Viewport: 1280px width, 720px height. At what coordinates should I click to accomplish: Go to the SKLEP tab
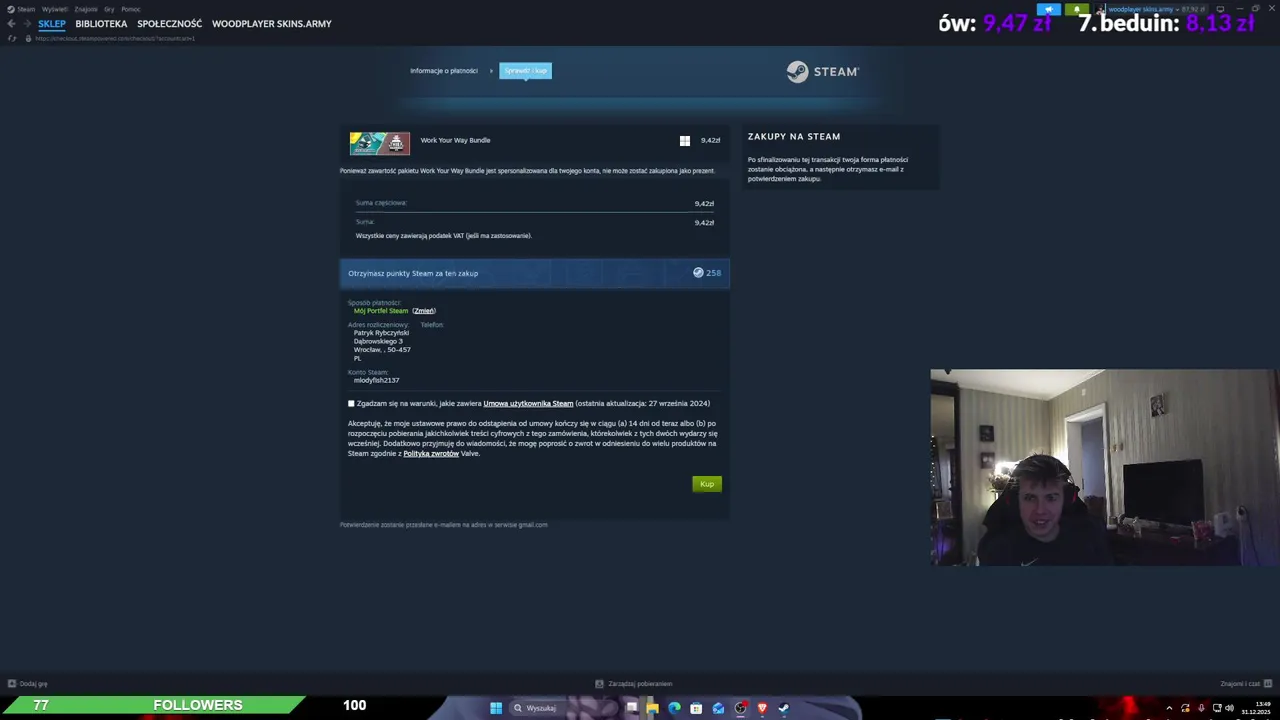tap(52, 24)
